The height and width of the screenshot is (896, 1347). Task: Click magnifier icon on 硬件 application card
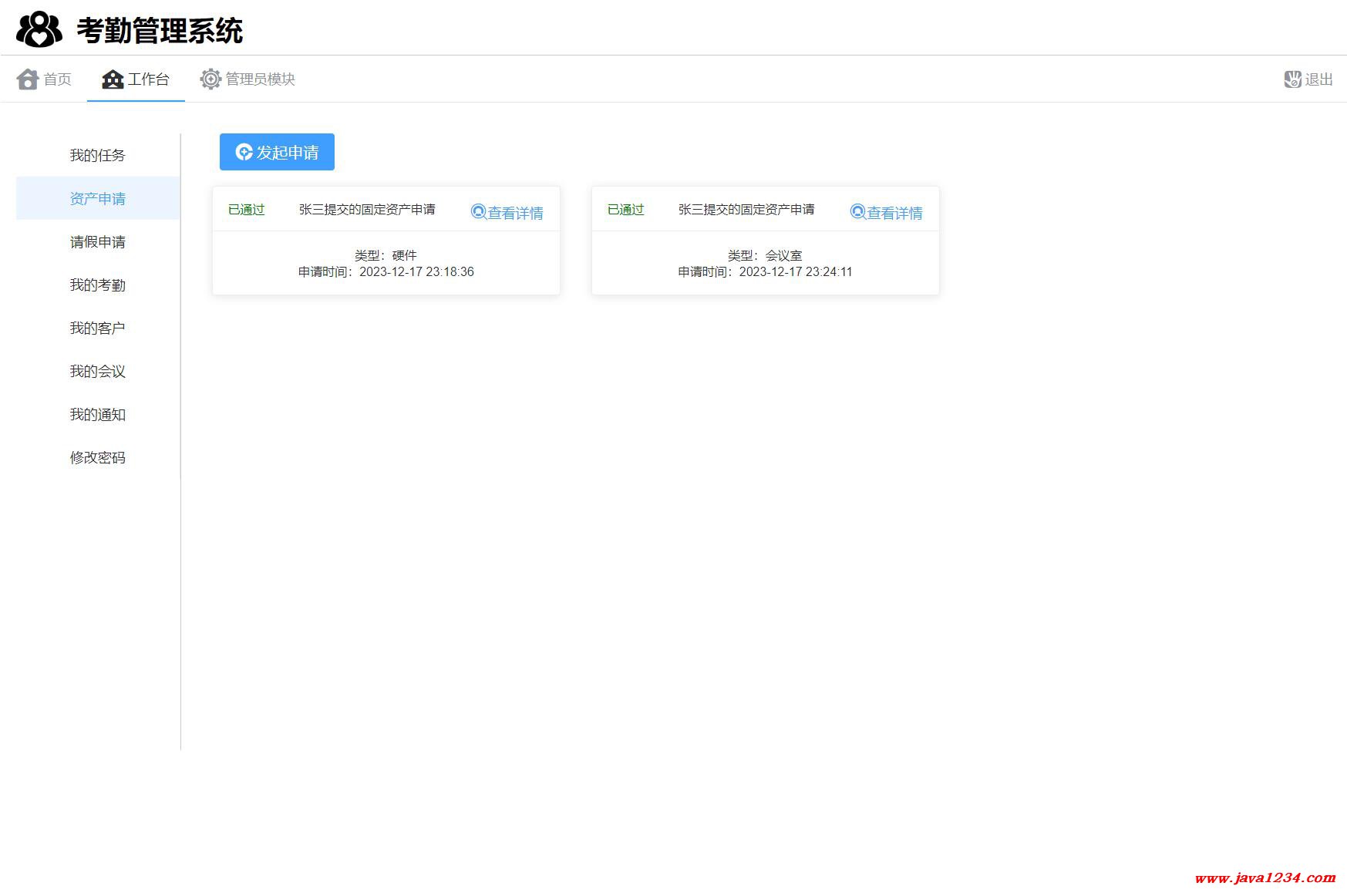[479, 212]
